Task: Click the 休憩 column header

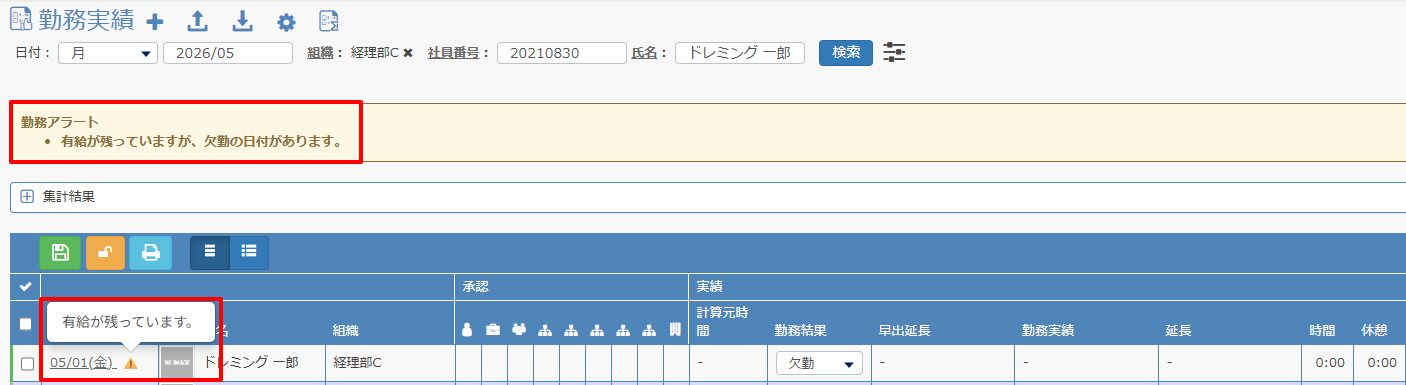Action: (x=1375, y=329)
